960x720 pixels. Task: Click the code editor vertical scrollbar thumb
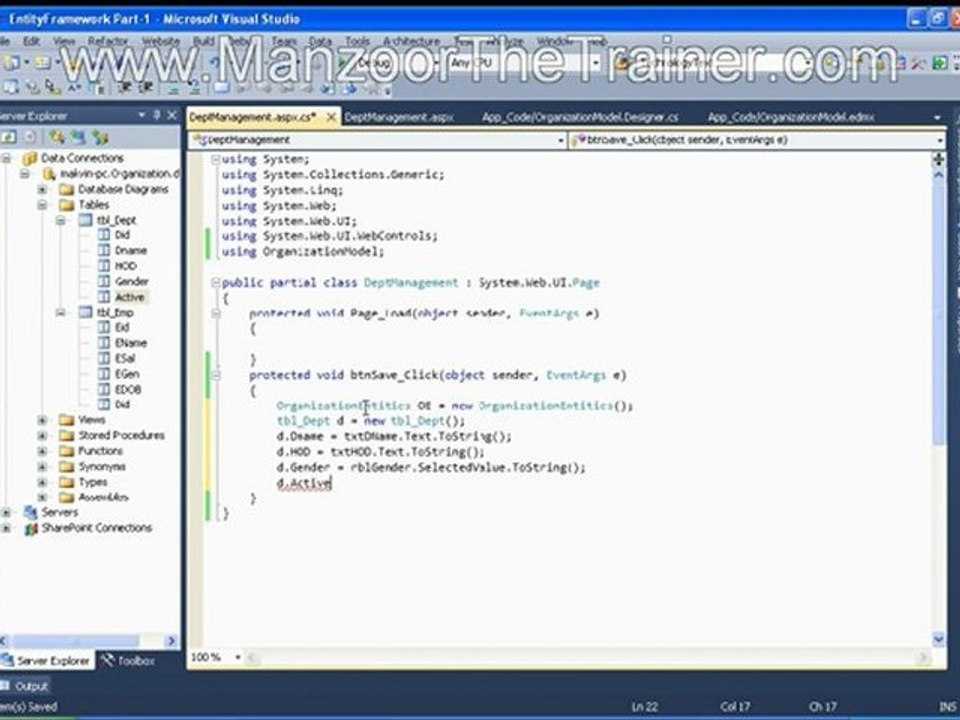(x=938, y=312)
